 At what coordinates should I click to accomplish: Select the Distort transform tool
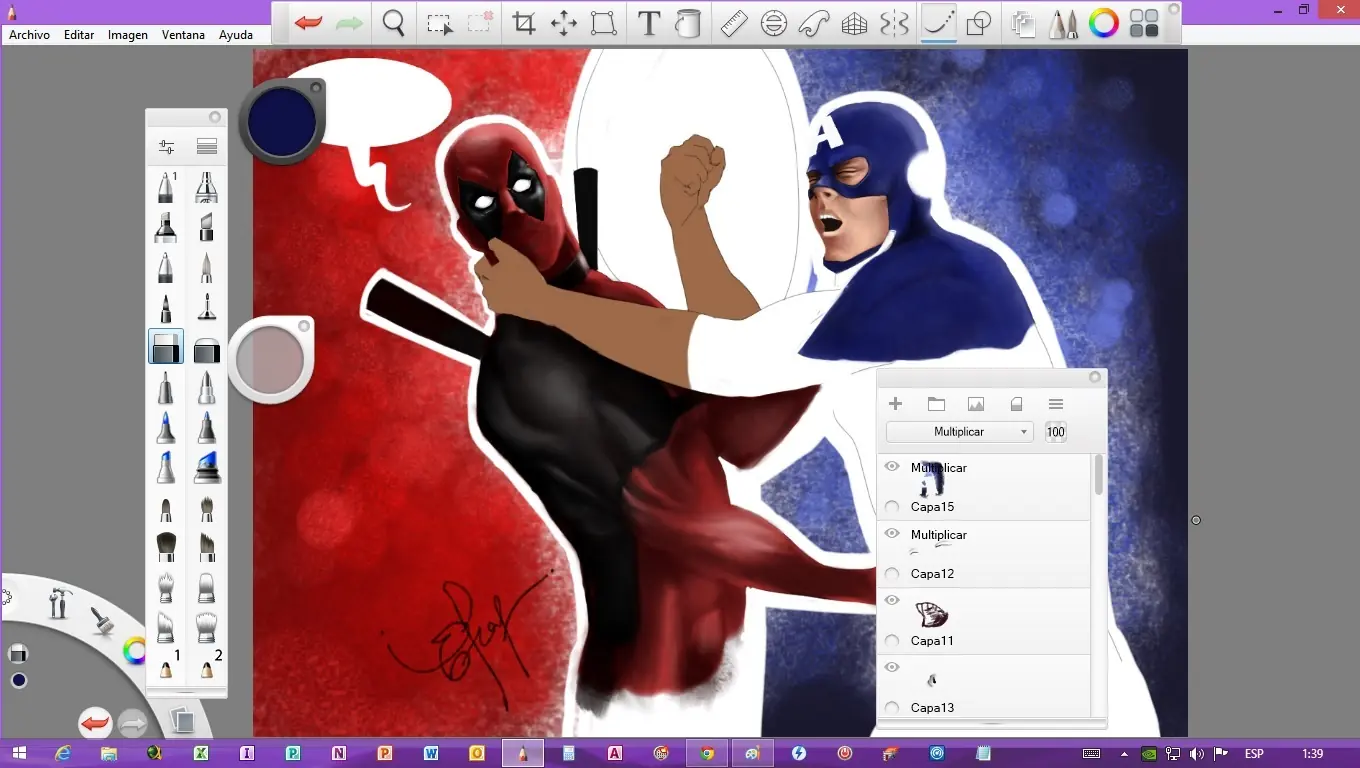click(603, 23)
